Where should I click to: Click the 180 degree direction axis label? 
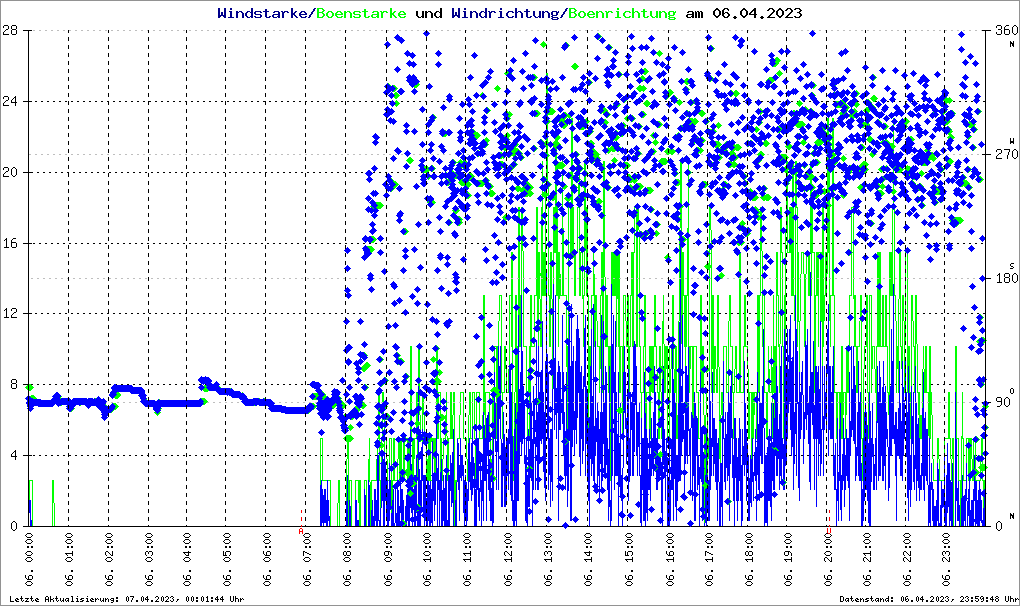(x=1006, y=278)
